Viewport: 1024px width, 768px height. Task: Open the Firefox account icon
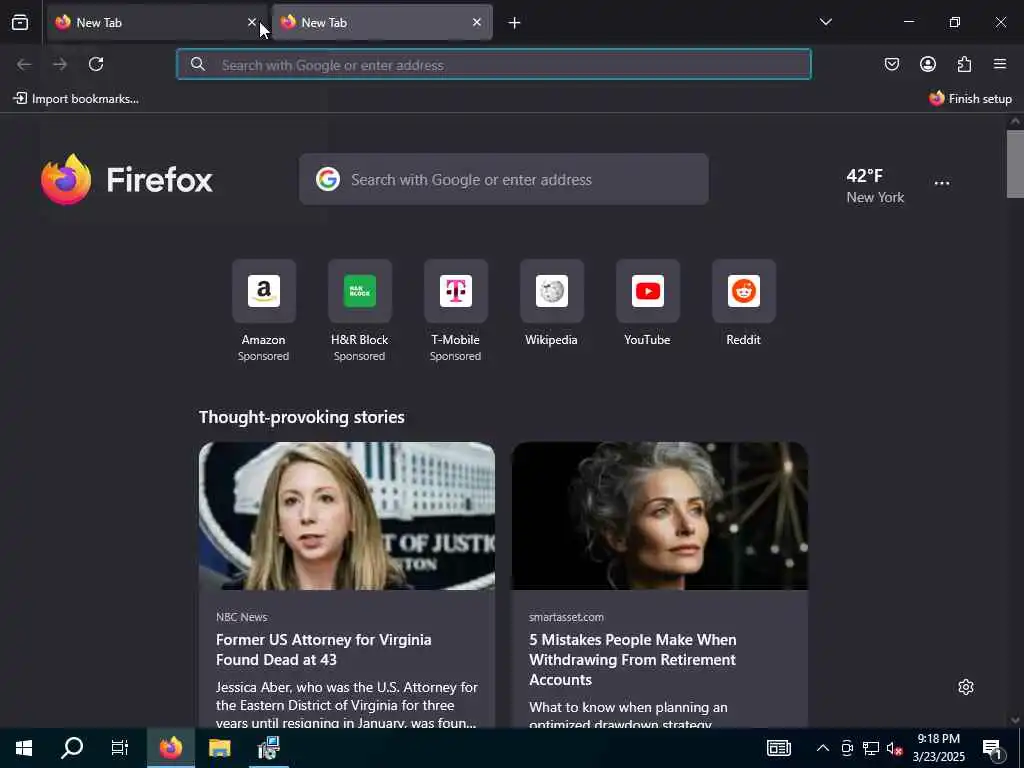928,64
